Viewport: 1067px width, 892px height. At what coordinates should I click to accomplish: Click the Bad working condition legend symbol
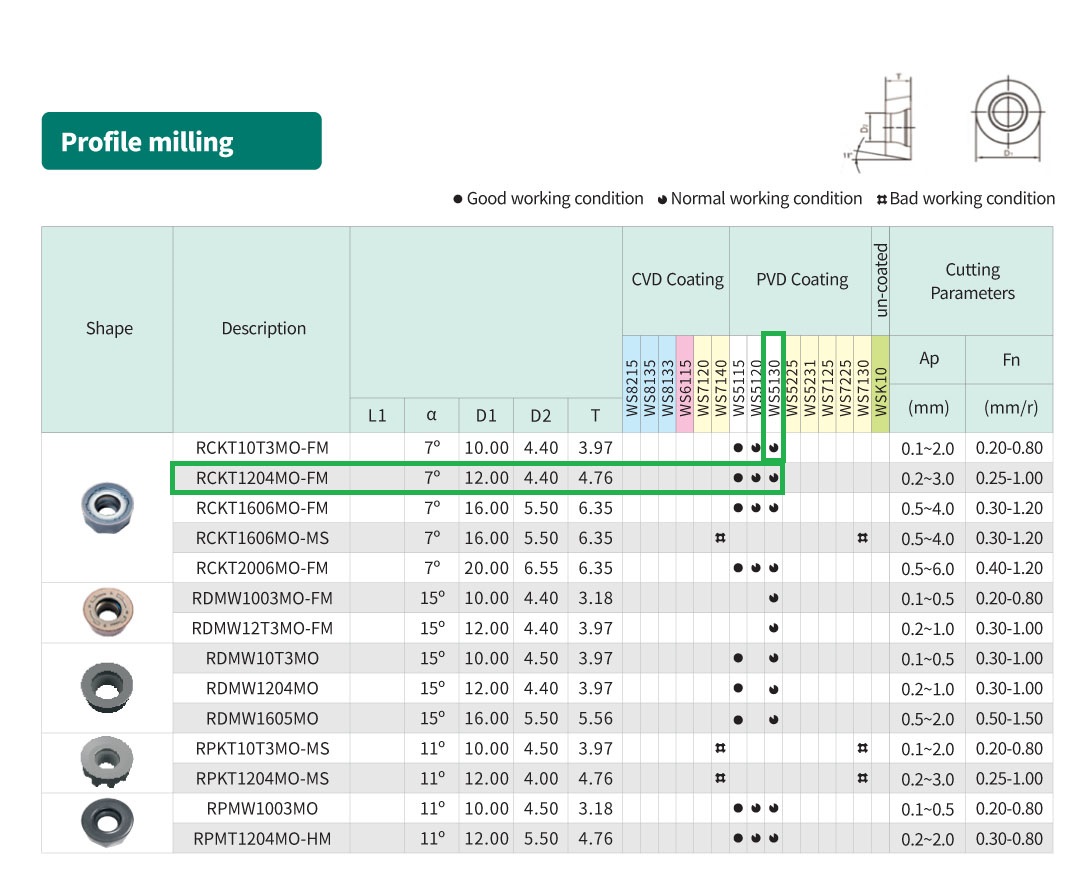[881, 199]
